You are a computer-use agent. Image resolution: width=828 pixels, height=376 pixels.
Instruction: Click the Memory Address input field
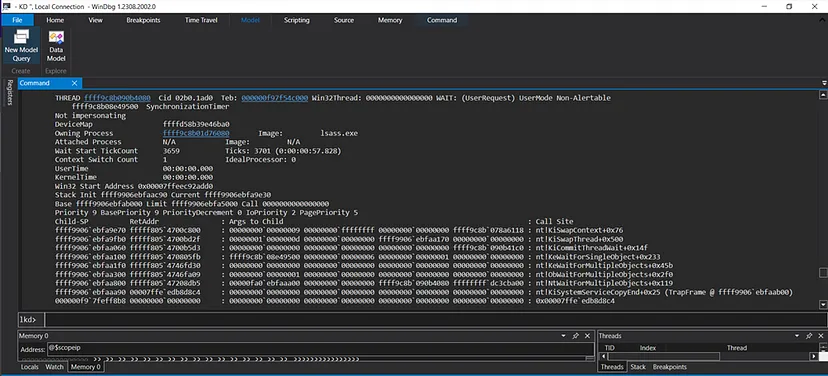(x=321, y=349)
